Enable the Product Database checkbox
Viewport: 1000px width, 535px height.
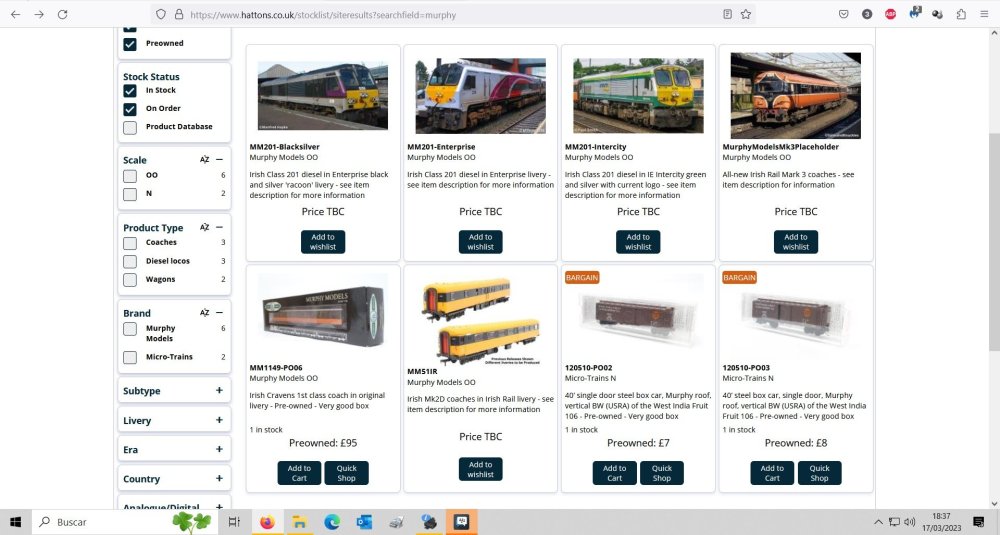click(130, 128)
